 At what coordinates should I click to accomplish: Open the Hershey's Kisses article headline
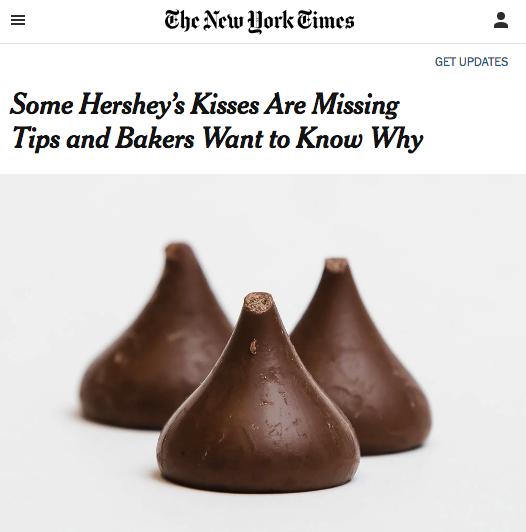[216, 121]
